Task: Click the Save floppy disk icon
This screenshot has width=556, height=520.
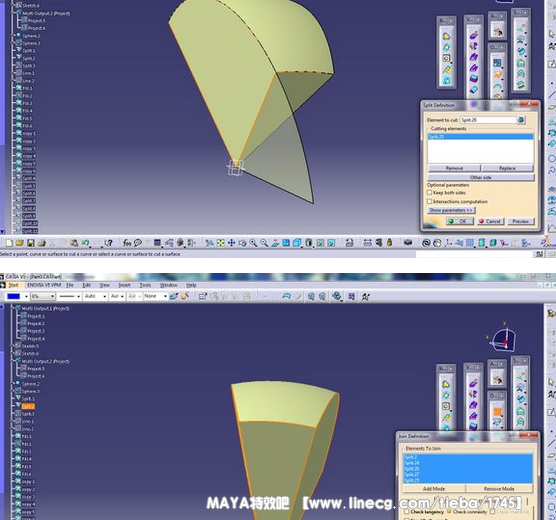Action: tap(31, 243)
